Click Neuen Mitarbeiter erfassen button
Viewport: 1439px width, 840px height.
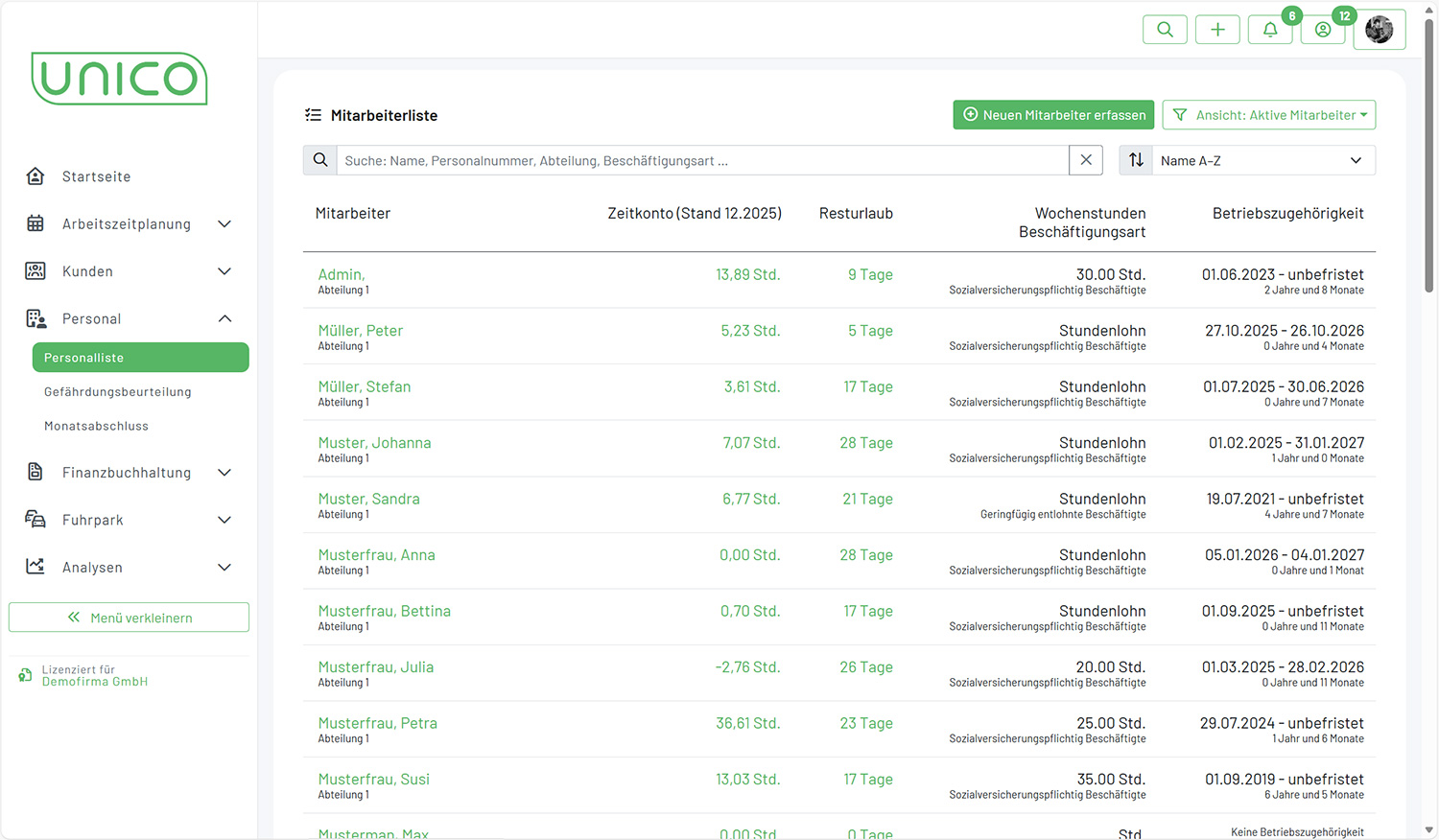[1053, 115]
